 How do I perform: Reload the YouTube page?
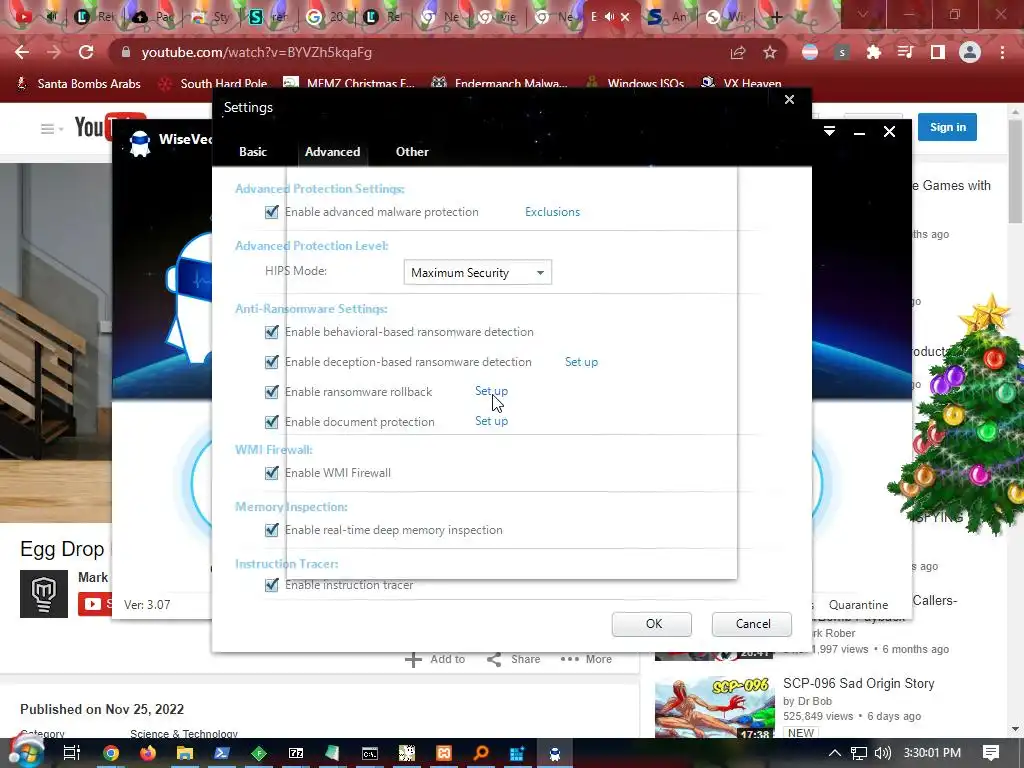86,52
